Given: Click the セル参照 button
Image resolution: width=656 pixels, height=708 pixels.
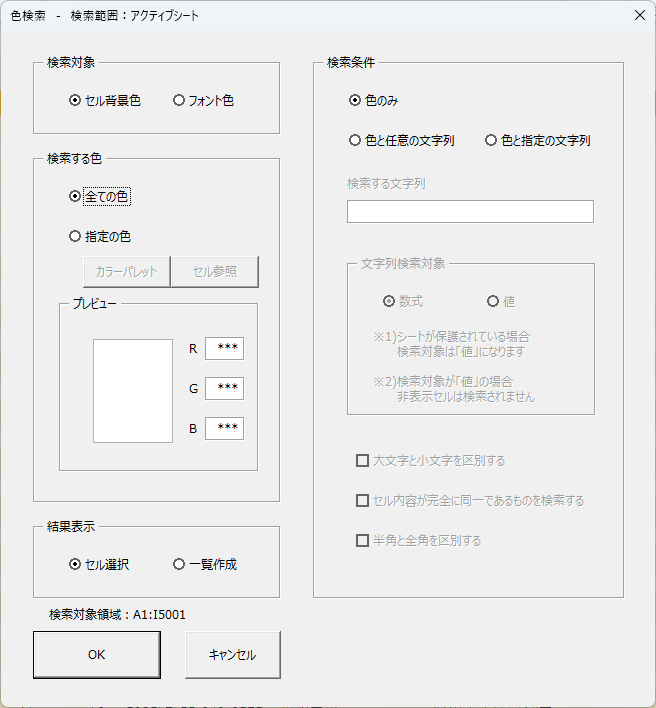Looking at the screenshot, I should coord(215,271).
